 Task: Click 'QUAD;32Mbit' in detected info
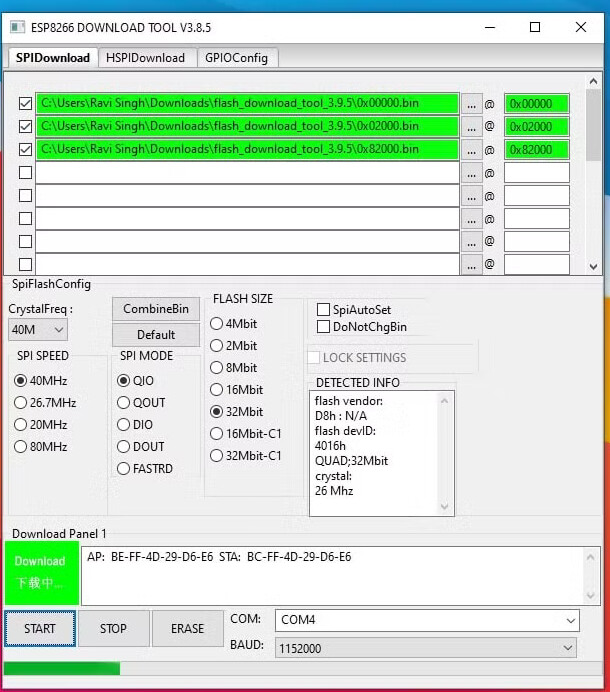(351, 461)
